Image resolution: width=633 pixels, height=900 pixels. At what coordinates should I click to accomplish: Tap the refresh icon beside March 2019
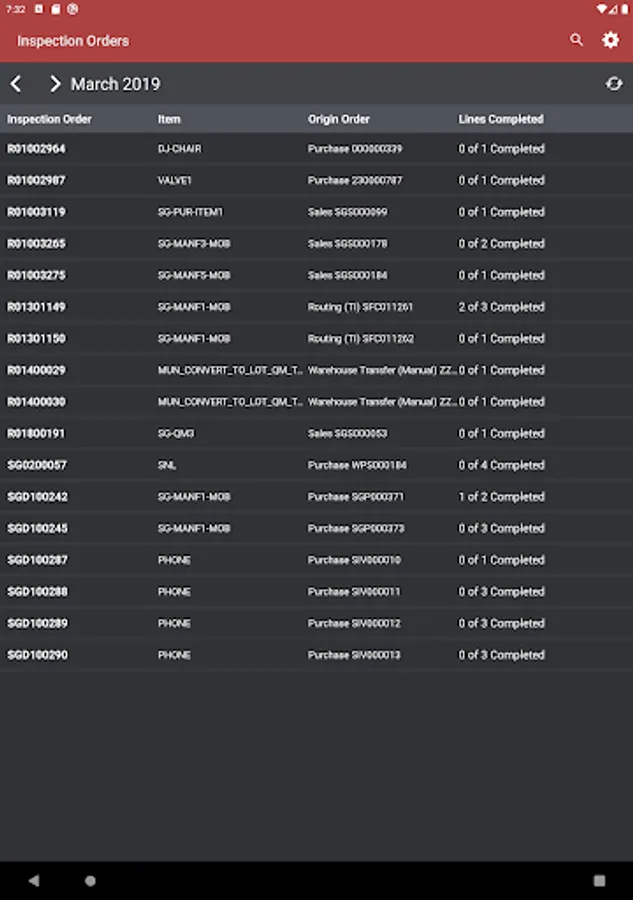click(613, 84)
